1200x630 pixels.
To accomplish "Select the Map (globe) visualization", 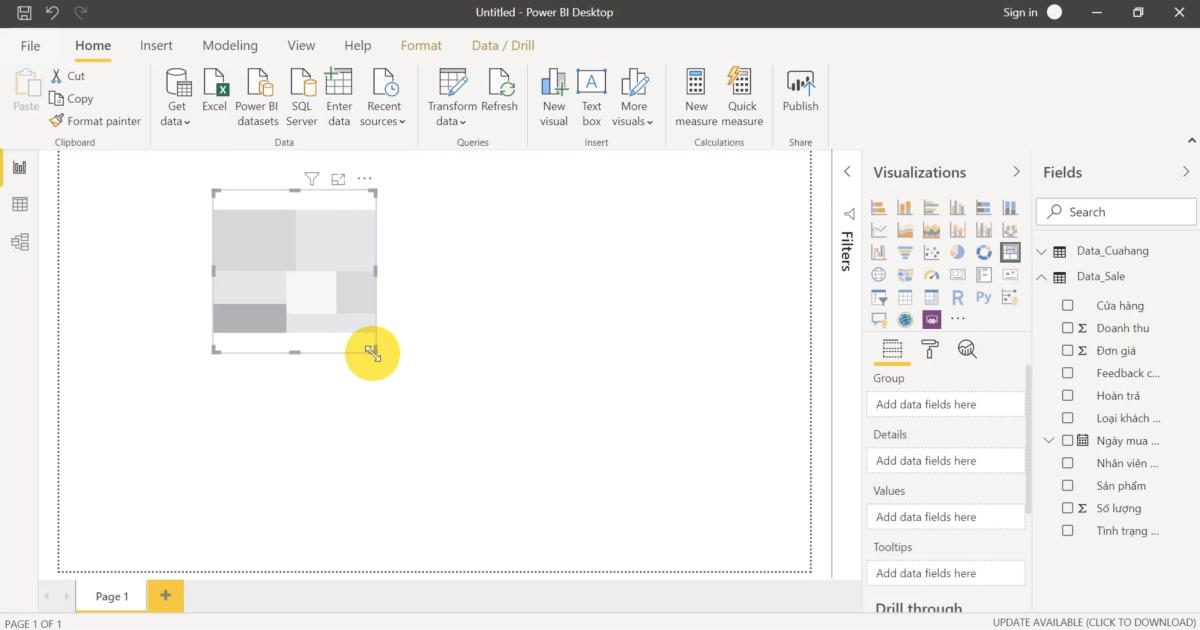I will [x=878, y=274].
